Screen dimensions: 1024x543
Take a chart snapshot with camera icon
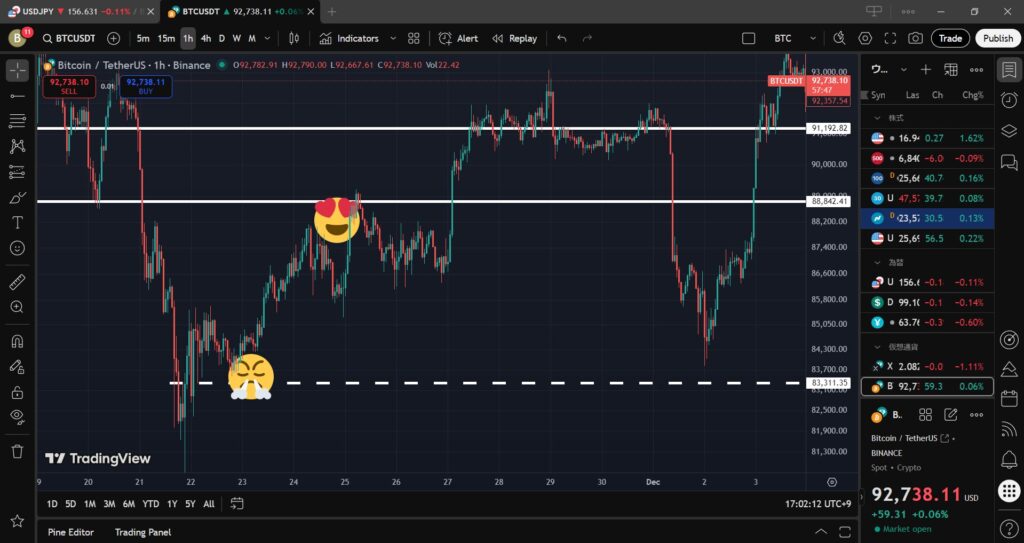[x=915, y=38]
